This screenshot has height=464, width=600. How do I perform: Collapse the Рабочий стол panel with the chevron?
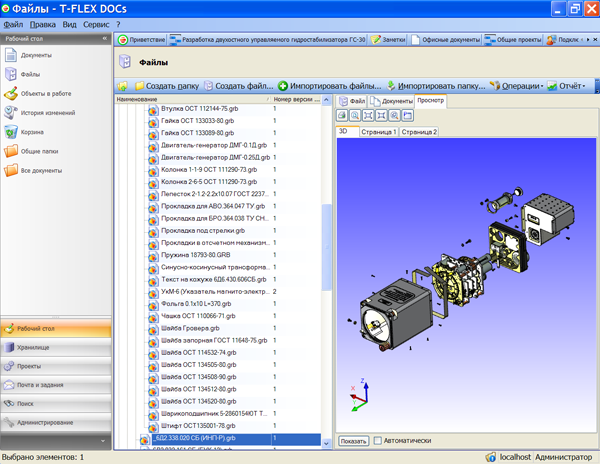click(105, 38)
